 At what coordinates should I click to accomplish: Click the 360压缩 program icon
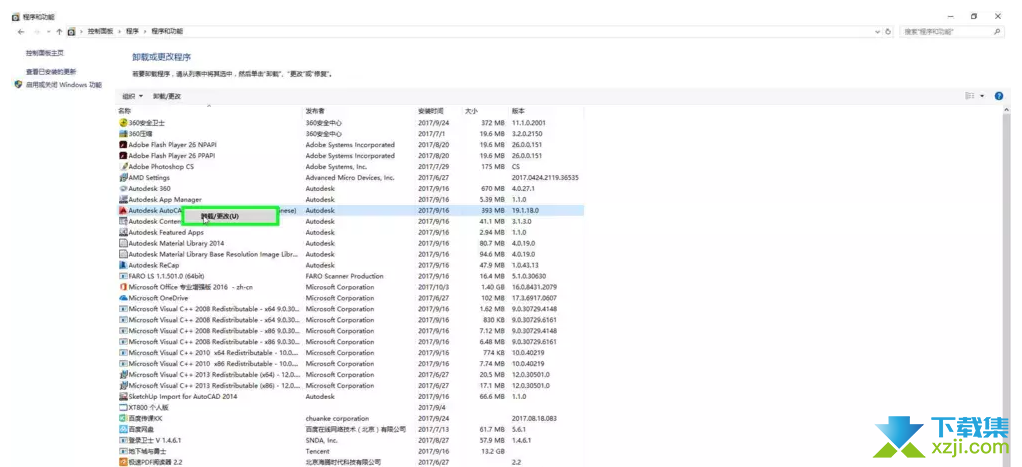[x=123, y=134]
